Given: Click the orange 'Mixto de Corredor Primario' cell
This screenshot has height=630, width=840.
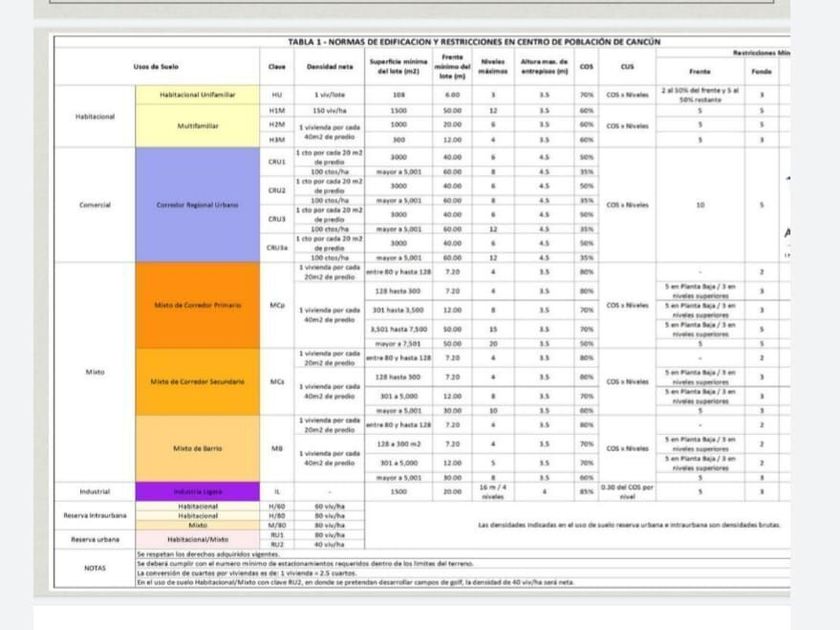Looking at the screenshot, I should [x=198, y=305].
